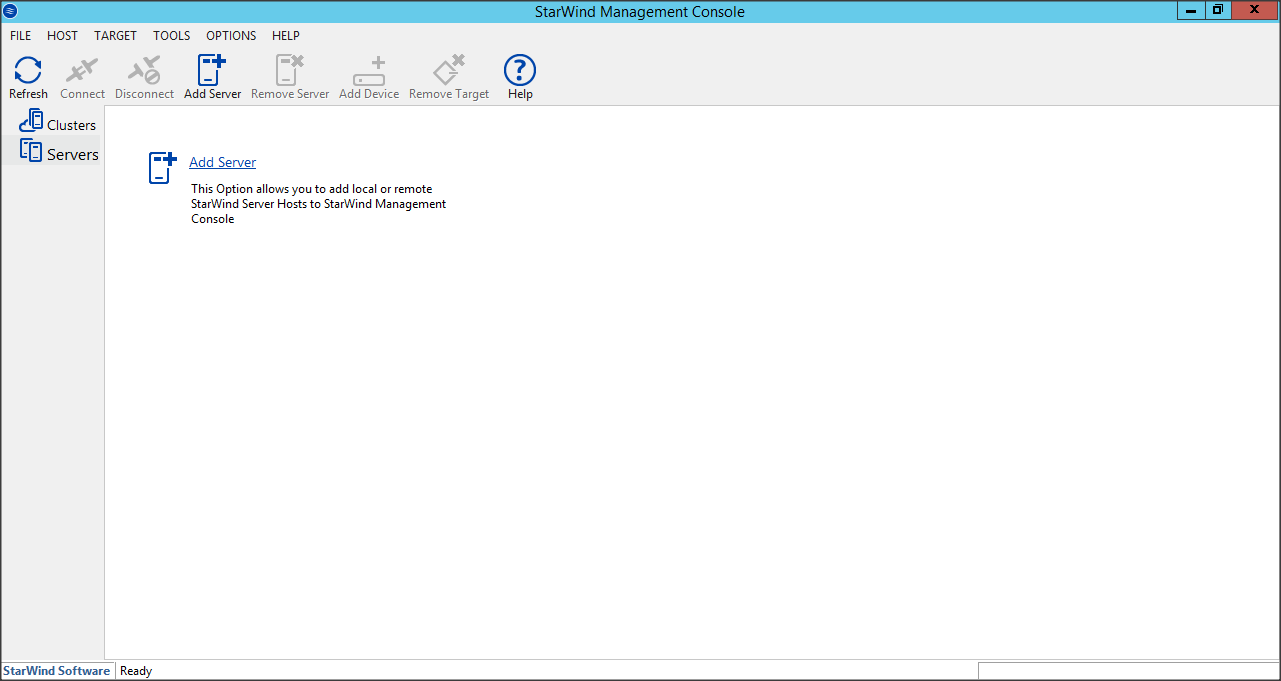Open the HELP menu
1281x681 pixels.
coord(286,35)
